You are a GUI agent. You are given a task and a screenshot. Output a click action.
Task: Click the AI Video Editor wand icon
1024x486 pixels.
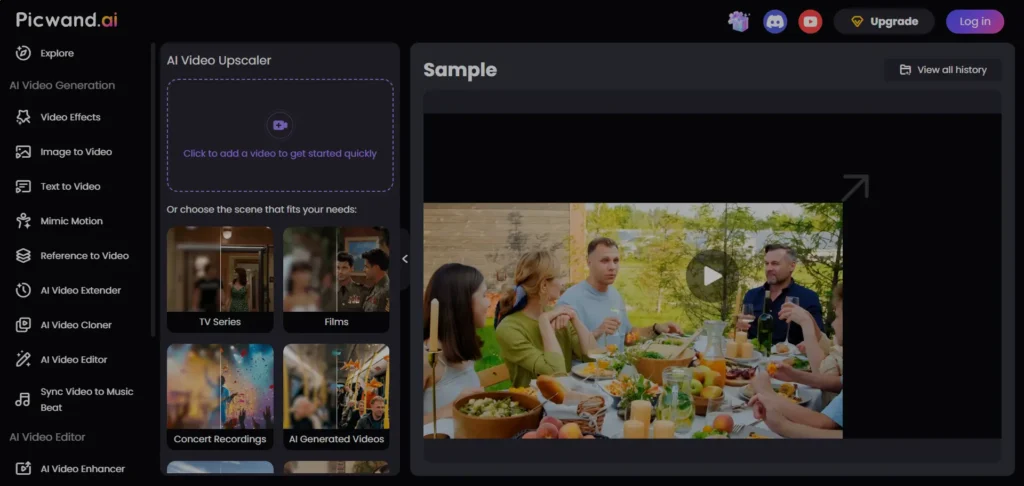click(x=24, y=359)
